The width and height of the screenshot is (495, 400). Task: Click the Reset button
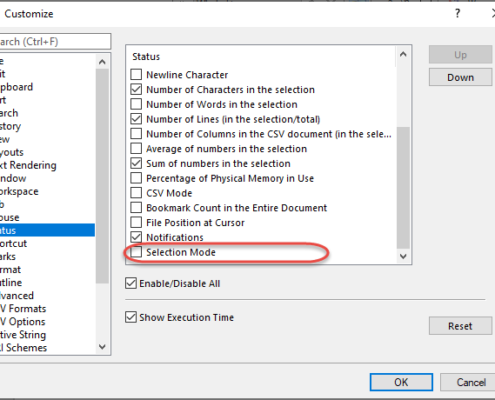click(460, 326)
